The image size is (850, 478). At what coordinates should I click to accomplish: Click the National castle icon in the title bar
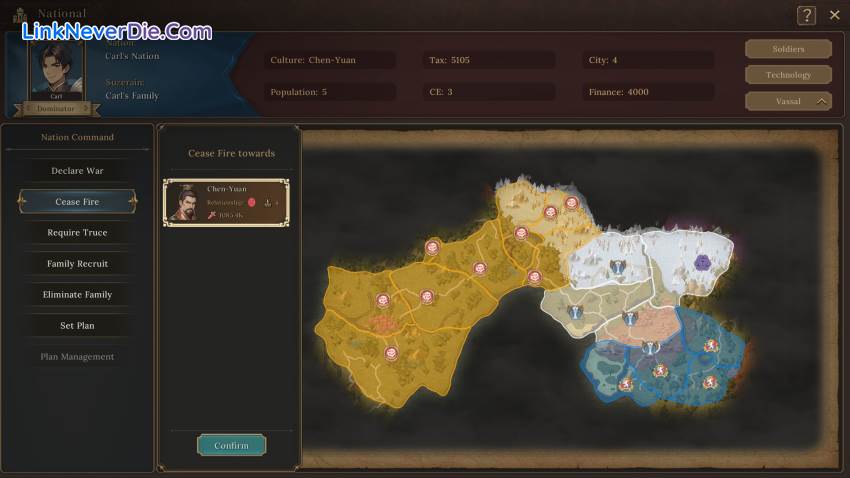click(19, 15)
